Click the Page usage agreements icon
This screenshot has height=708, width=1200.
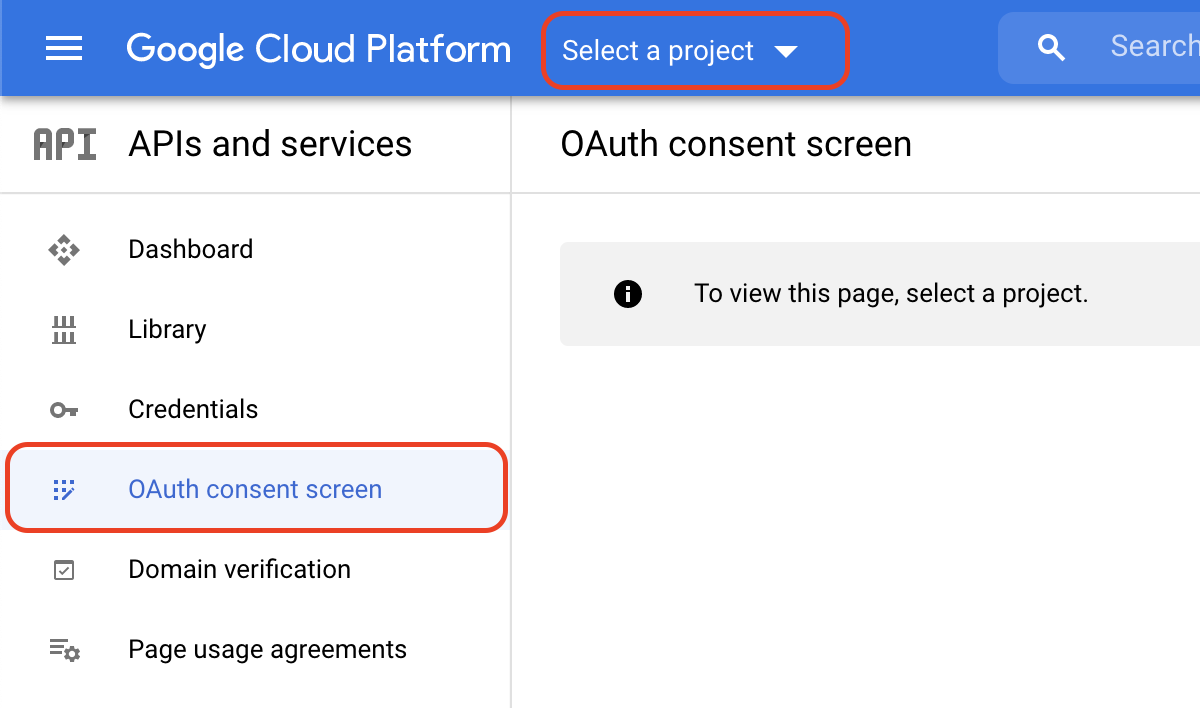click(x=63, y=649)
